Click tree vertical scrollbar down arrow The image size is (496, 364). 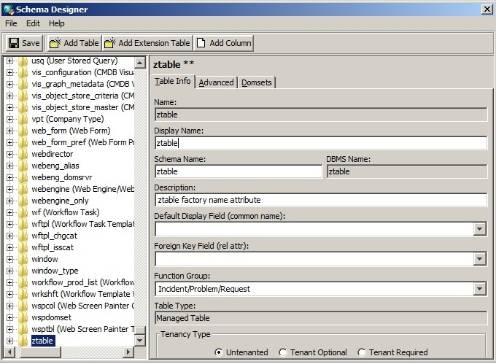(x=140, y=340)
